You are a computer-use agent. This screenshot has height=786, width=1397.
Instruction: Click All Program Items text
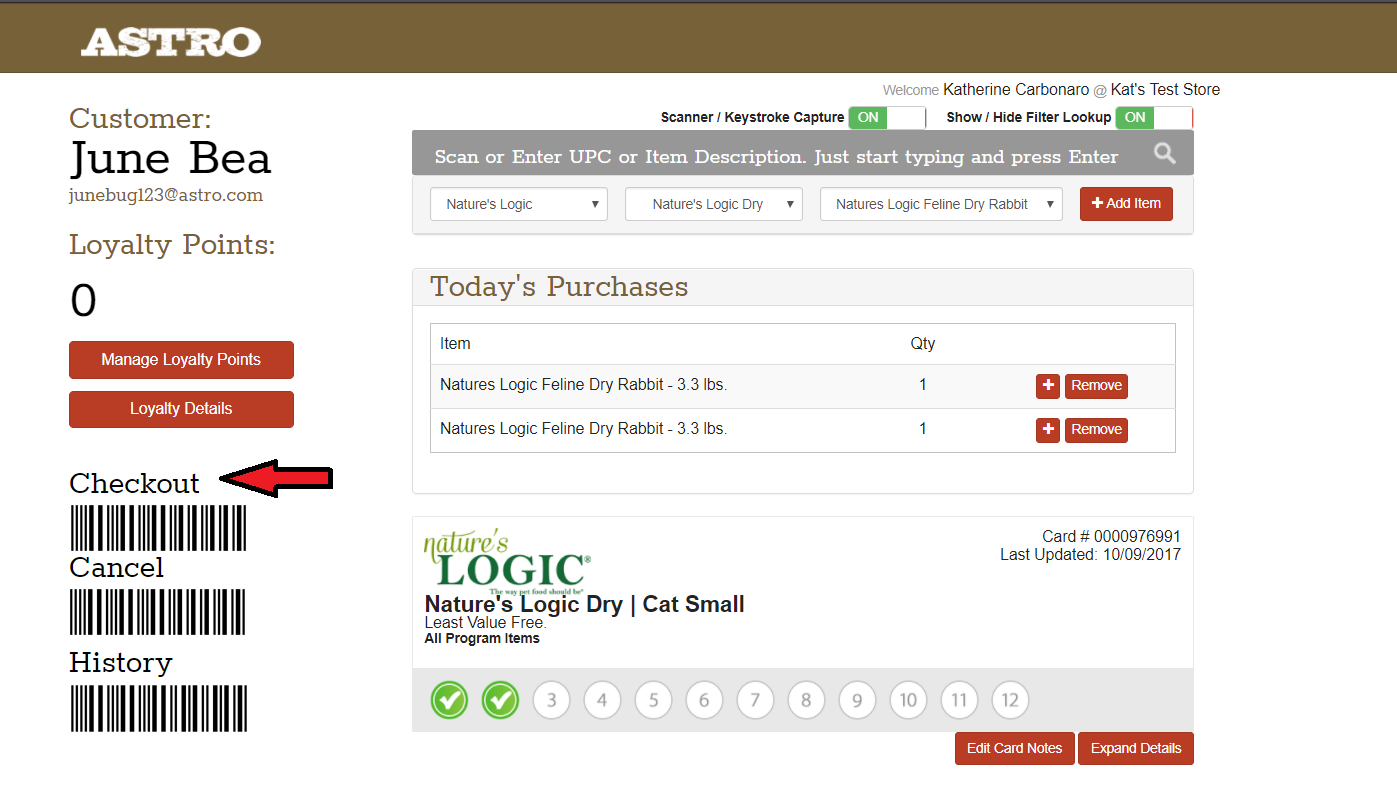pos(482,638)
